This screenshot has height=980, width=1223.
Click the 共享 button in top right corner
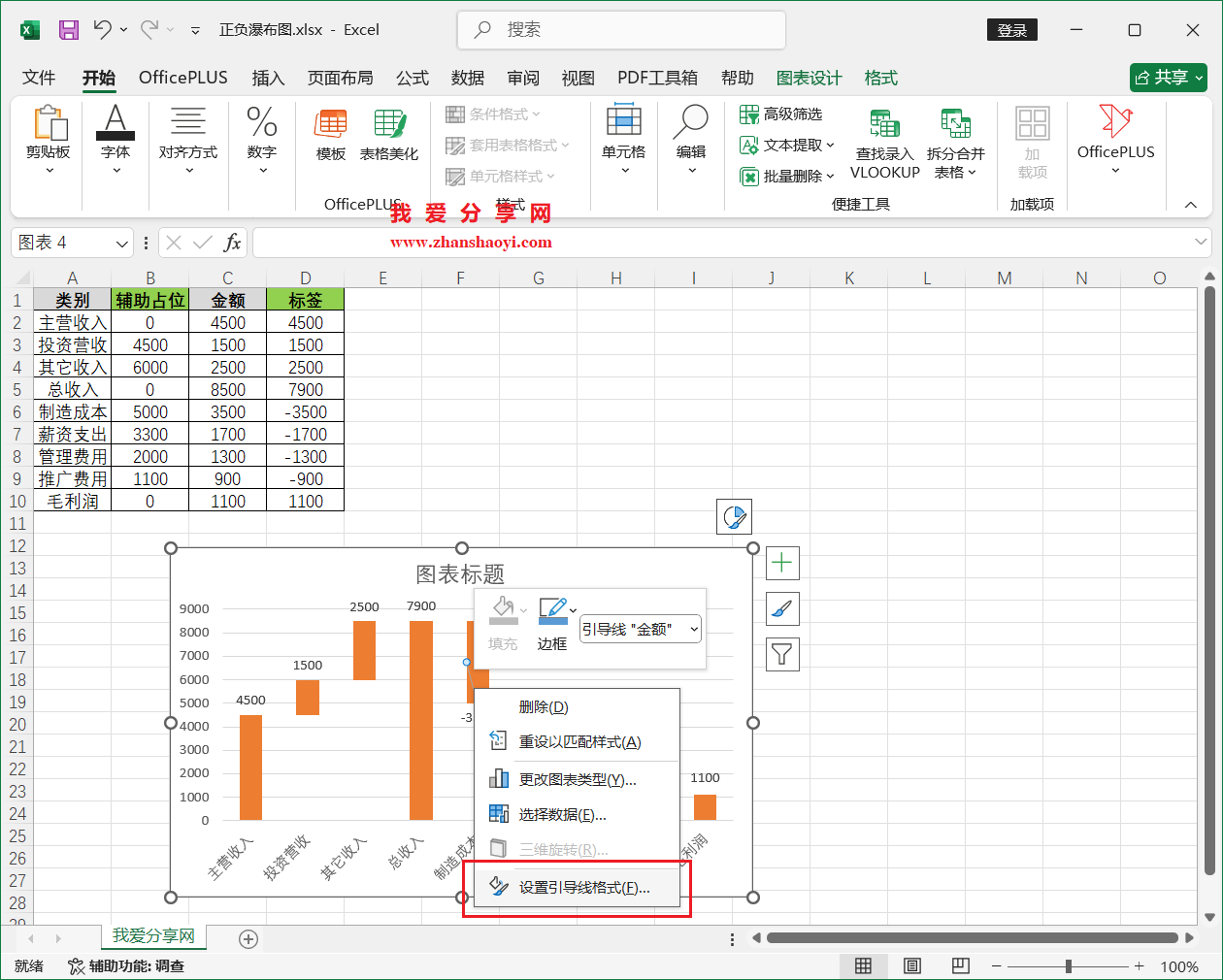click(x=1168, y=78)
